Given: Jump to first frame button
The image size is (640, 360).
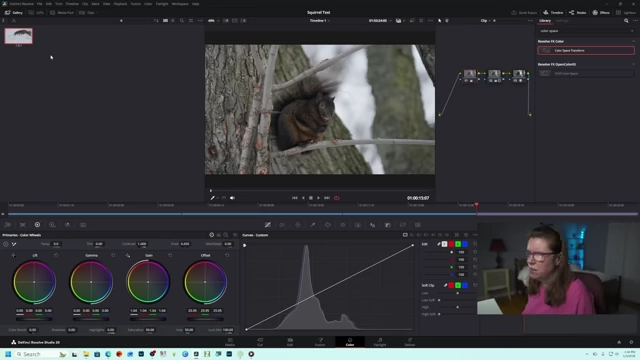Looking at the screenshot, I should (295, 198).
